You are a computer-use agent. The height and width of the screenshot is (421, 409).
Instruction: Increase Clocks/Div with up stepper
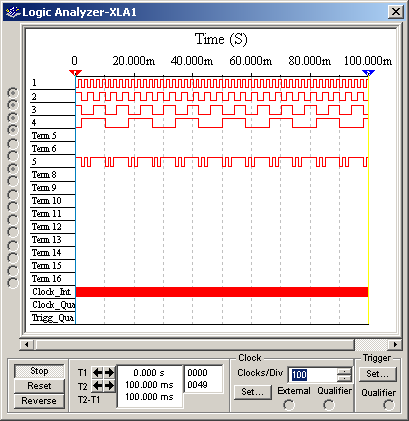click(344, 371)
